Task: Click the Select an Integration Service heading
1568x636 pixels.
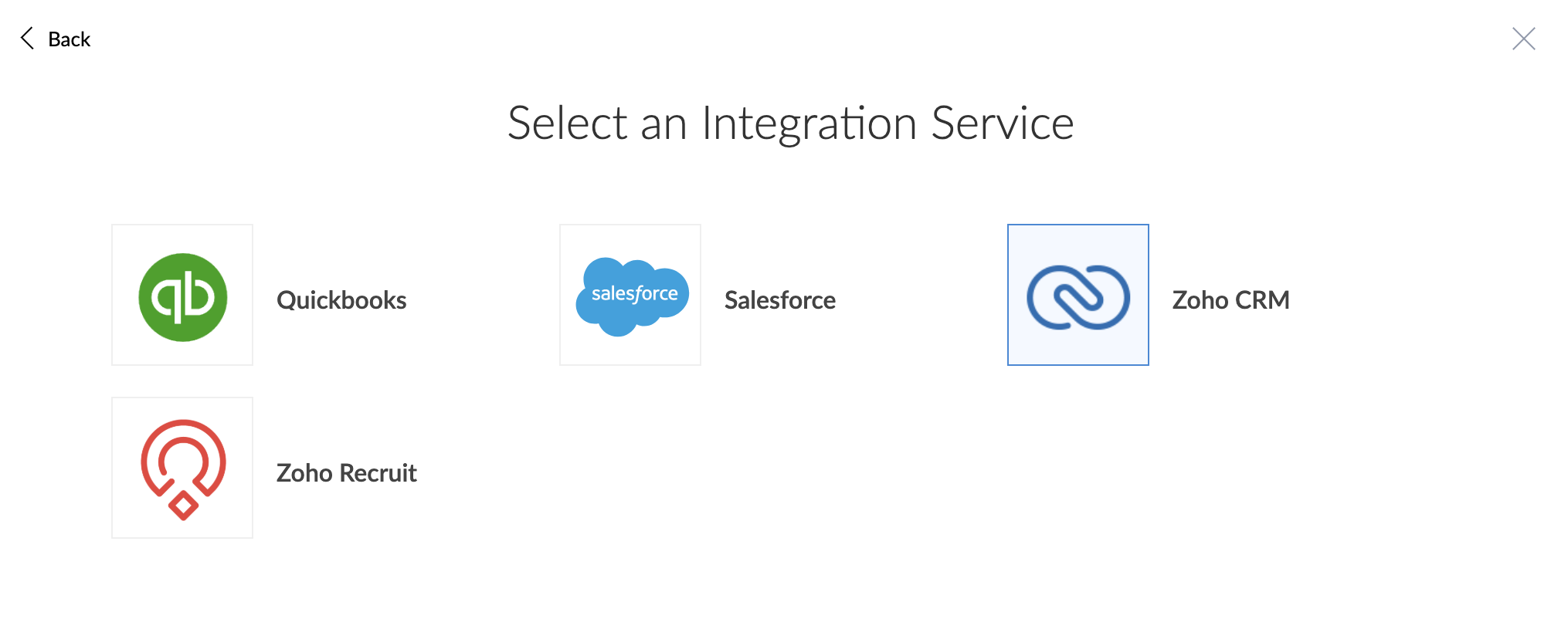Action: tap(791, 123)
